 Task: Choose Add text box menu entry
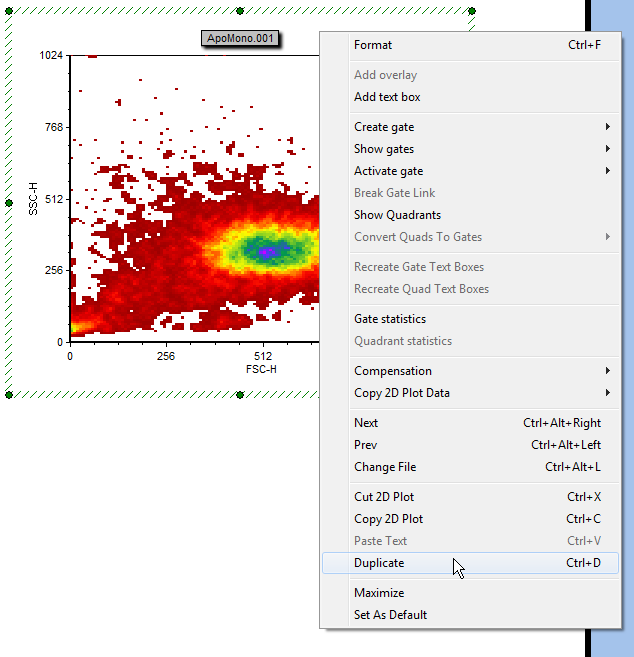(x=470, y=97)
